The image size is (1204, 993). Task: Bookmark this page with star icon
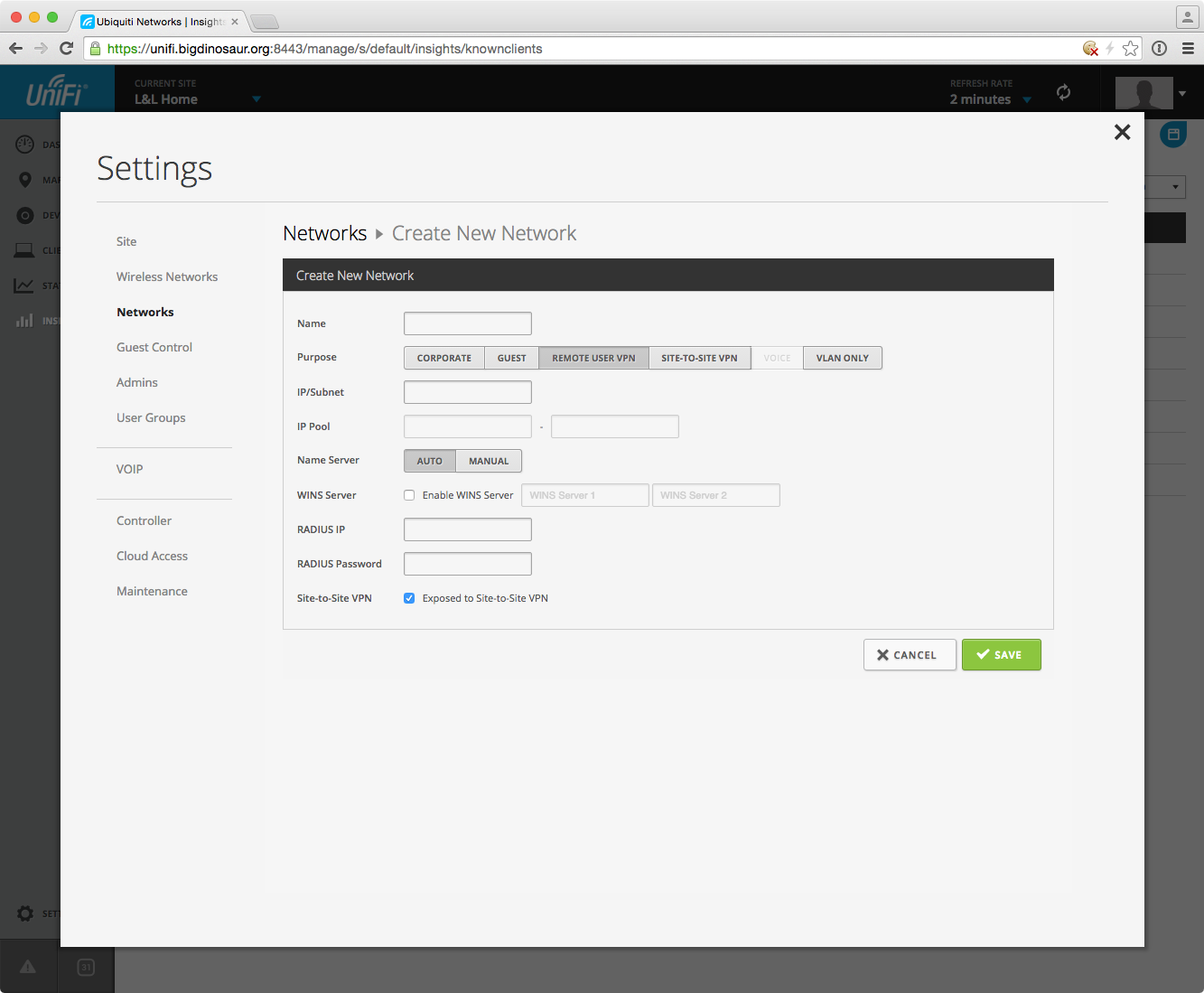(x=1130, y=49)
